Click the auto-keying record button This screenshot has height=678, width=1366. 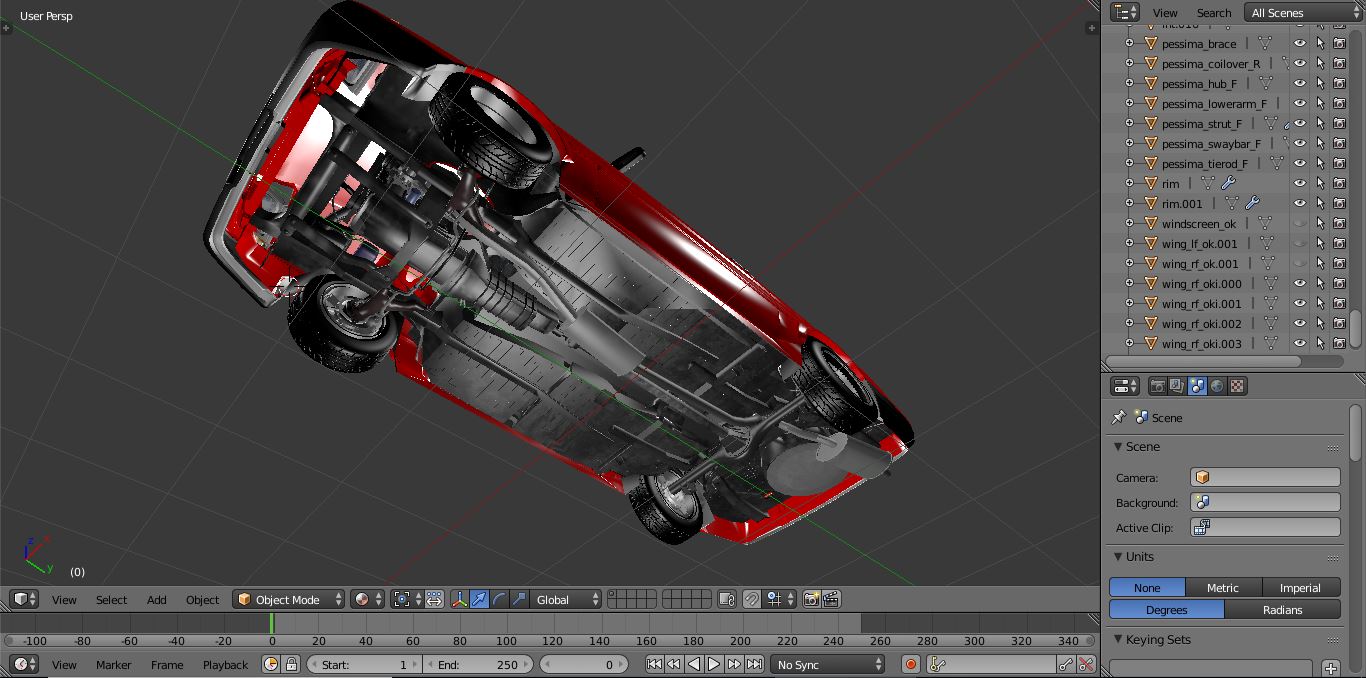[910, 664]
